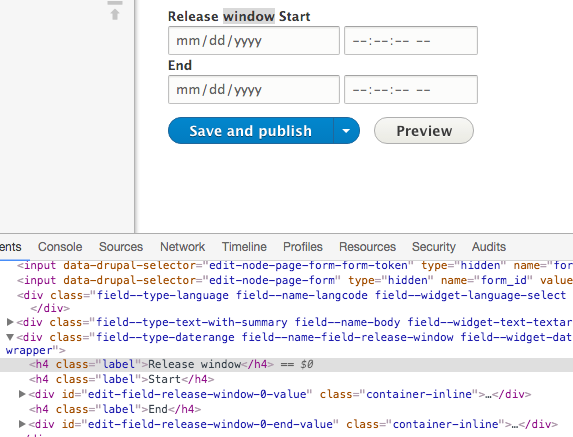Screen dimensions: 573x437
Task: Switch to the Sources tab
Action: point(121,247)
